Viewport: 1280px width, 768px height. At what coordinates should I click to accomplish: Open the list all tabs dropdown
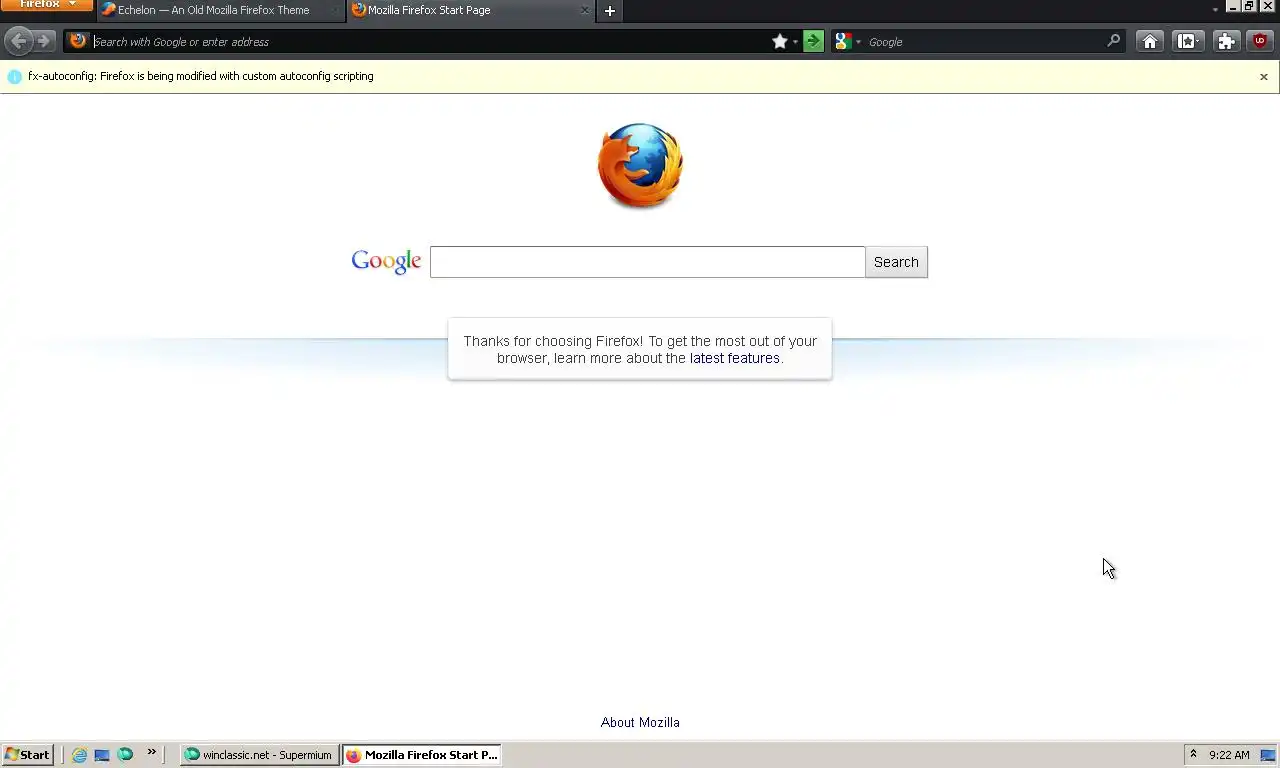point(1215,9)
